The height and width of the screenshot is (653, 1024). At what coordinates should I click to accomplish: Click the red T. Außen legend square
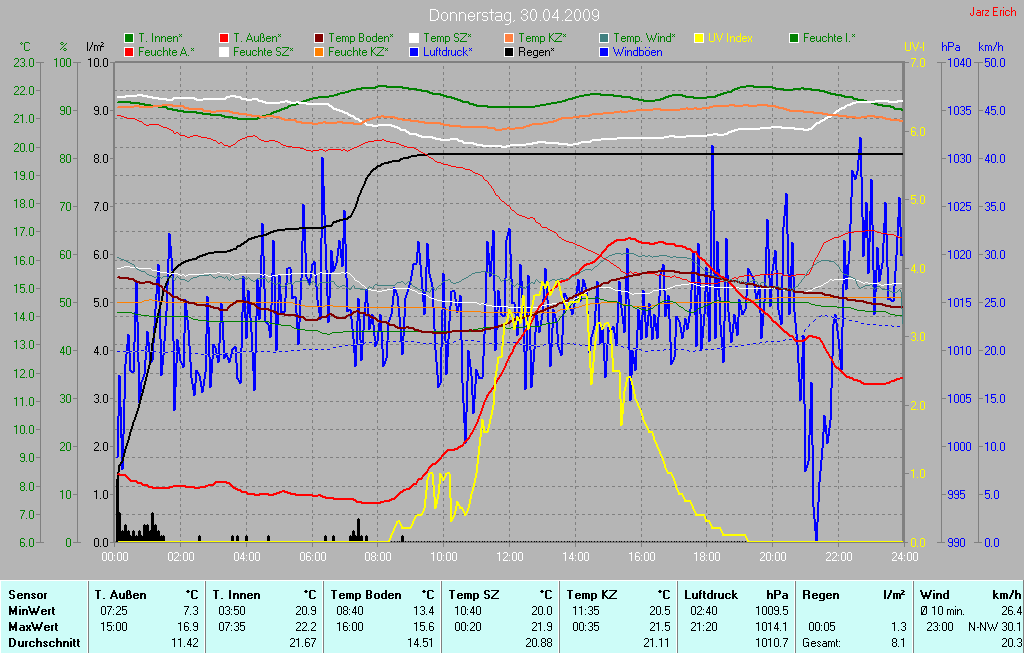224,38
